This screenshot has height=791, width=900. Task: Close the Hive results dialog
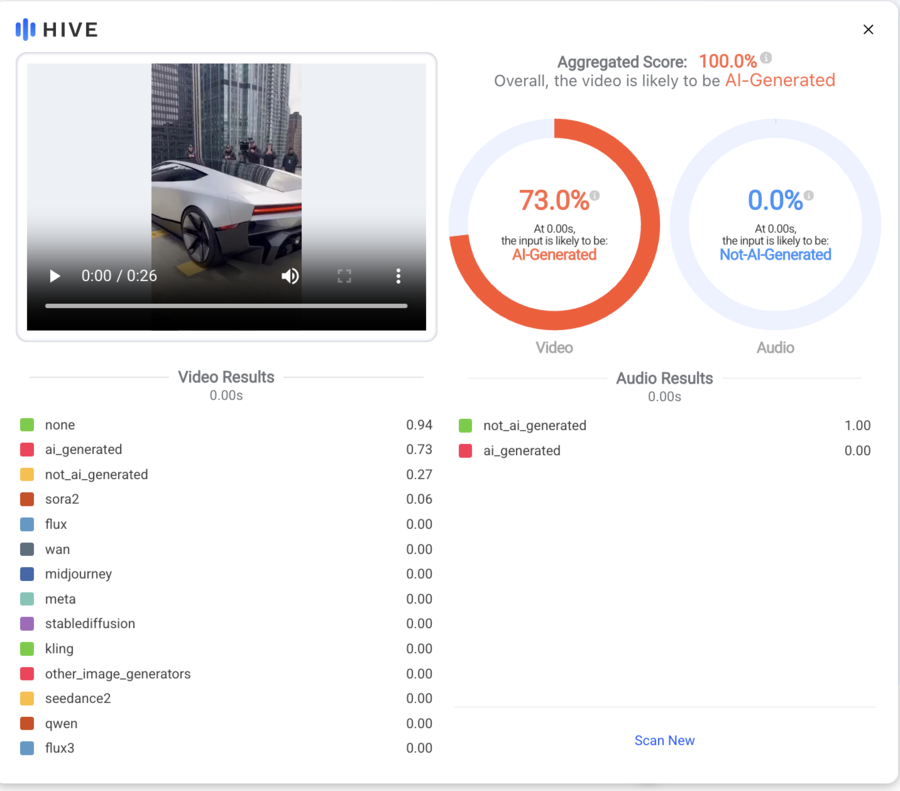[x=868, y=29]
